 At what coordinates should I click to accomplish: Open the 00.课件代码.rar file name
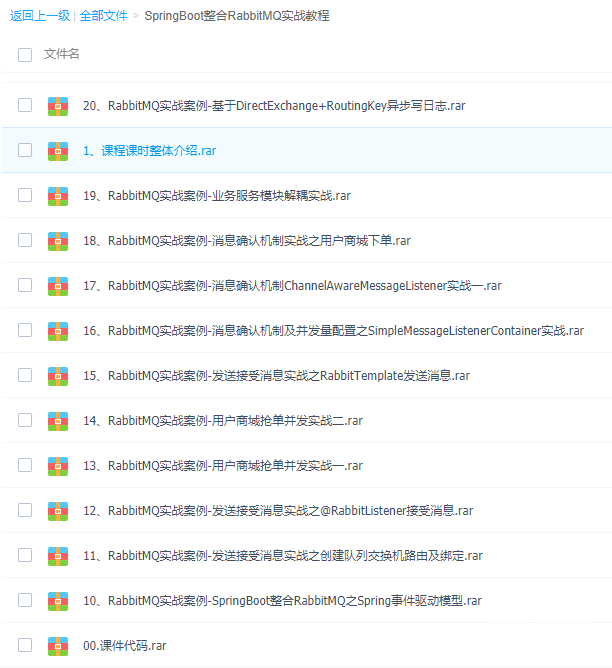point(125,646)
